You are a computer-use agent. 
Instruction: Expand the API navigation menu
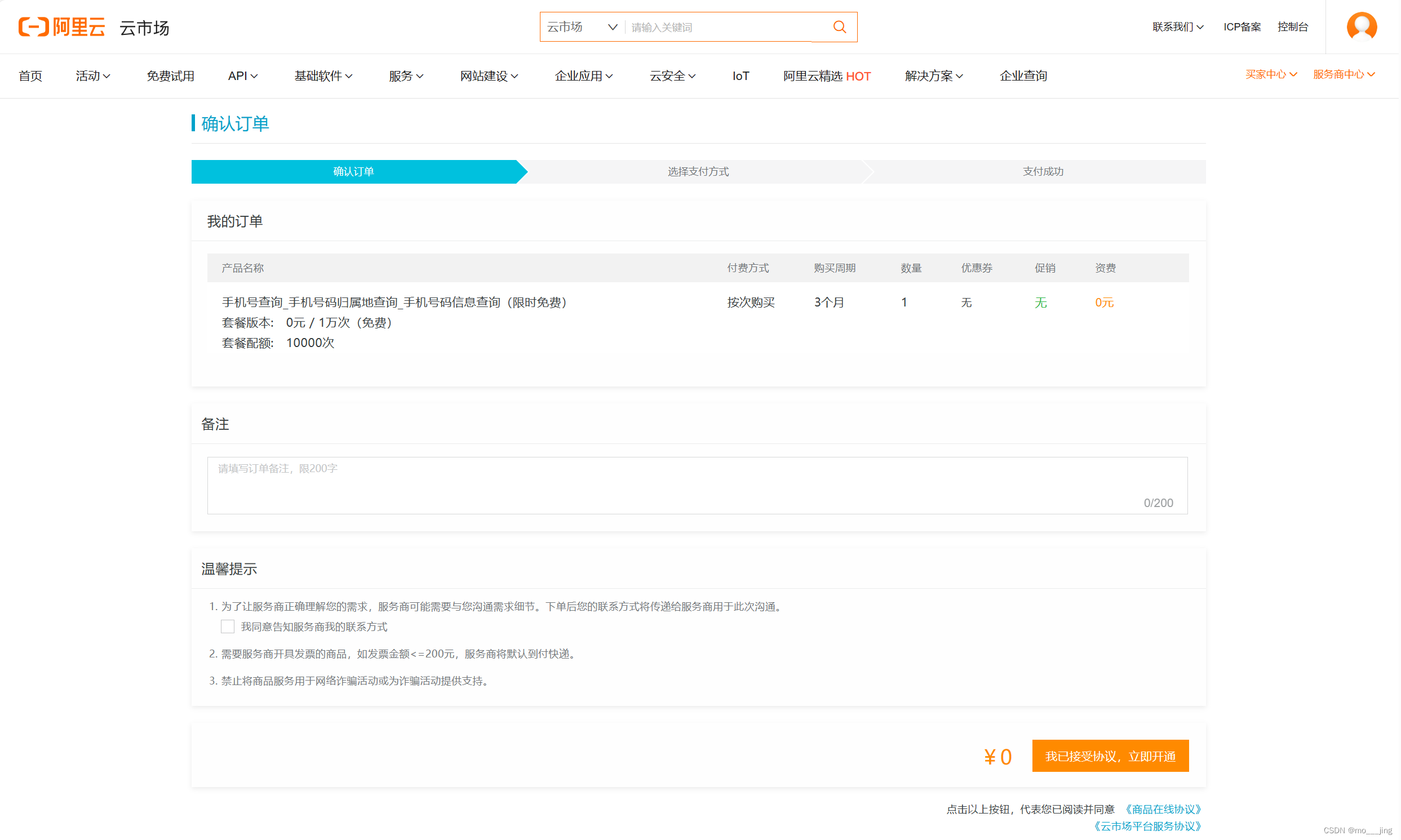click(242, 76)
